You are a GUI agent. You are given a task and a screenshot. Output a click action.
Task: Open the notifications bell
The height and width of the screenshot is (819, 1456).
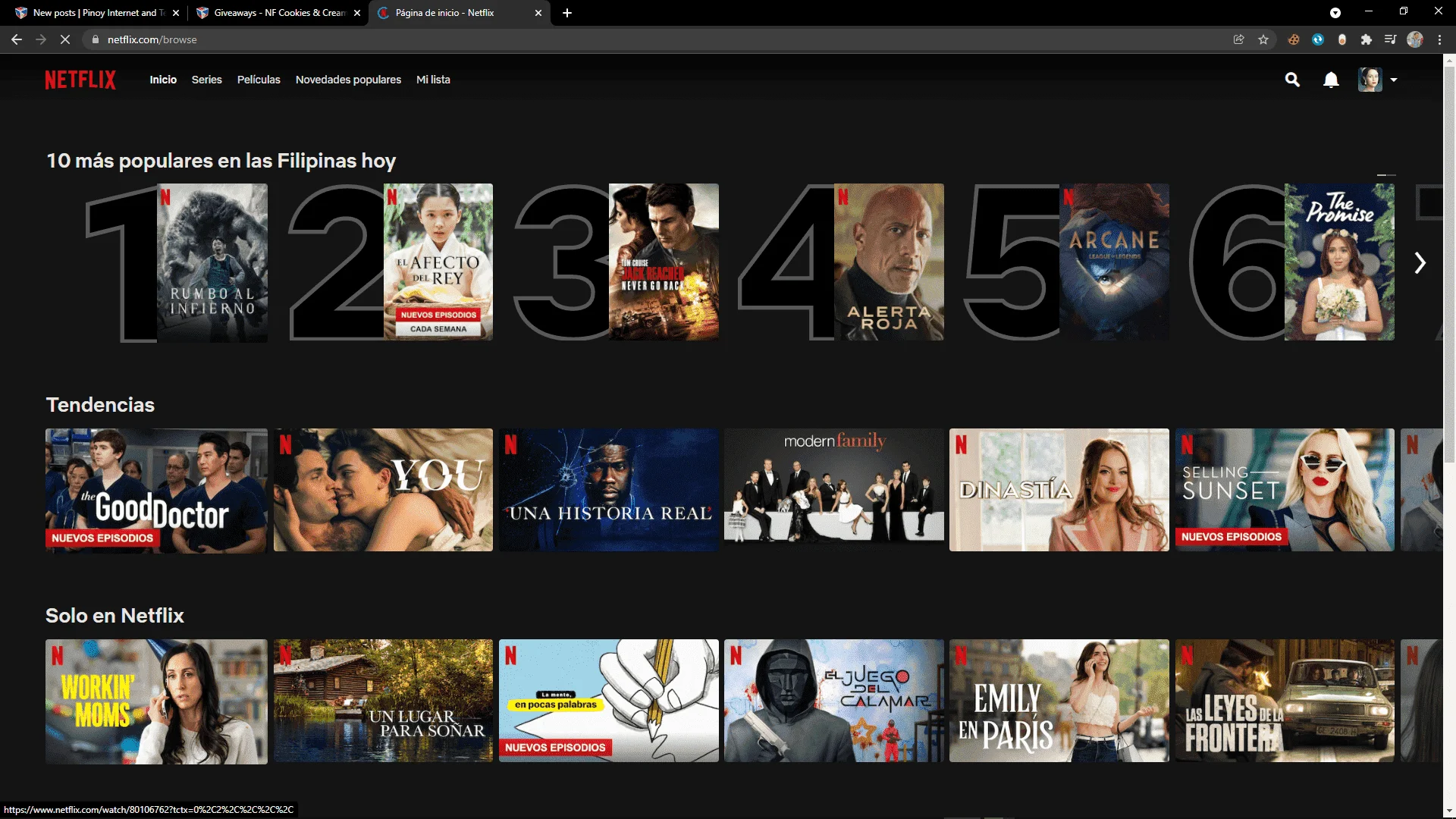(1331, 80)
